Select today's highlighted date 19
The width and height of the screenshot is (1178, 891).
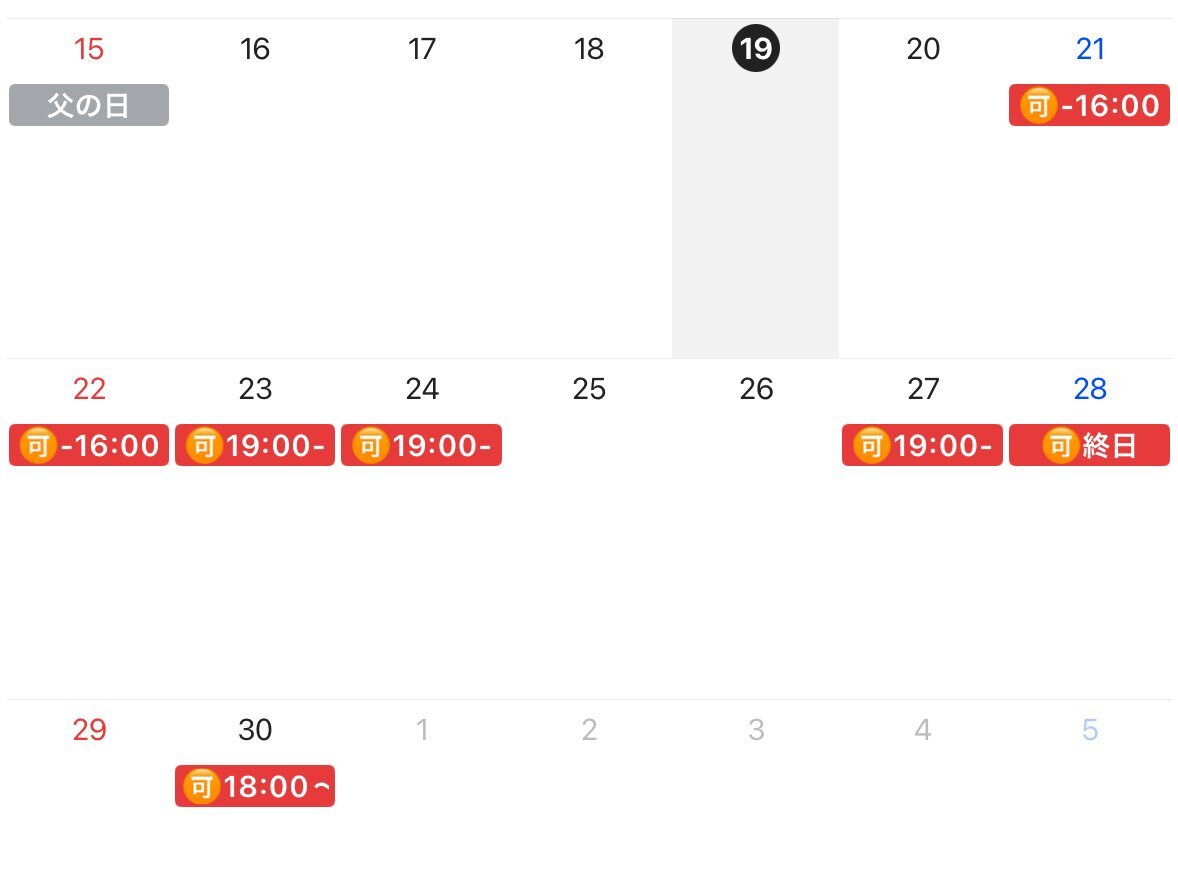pyautogui.click(x=756, y=48)
